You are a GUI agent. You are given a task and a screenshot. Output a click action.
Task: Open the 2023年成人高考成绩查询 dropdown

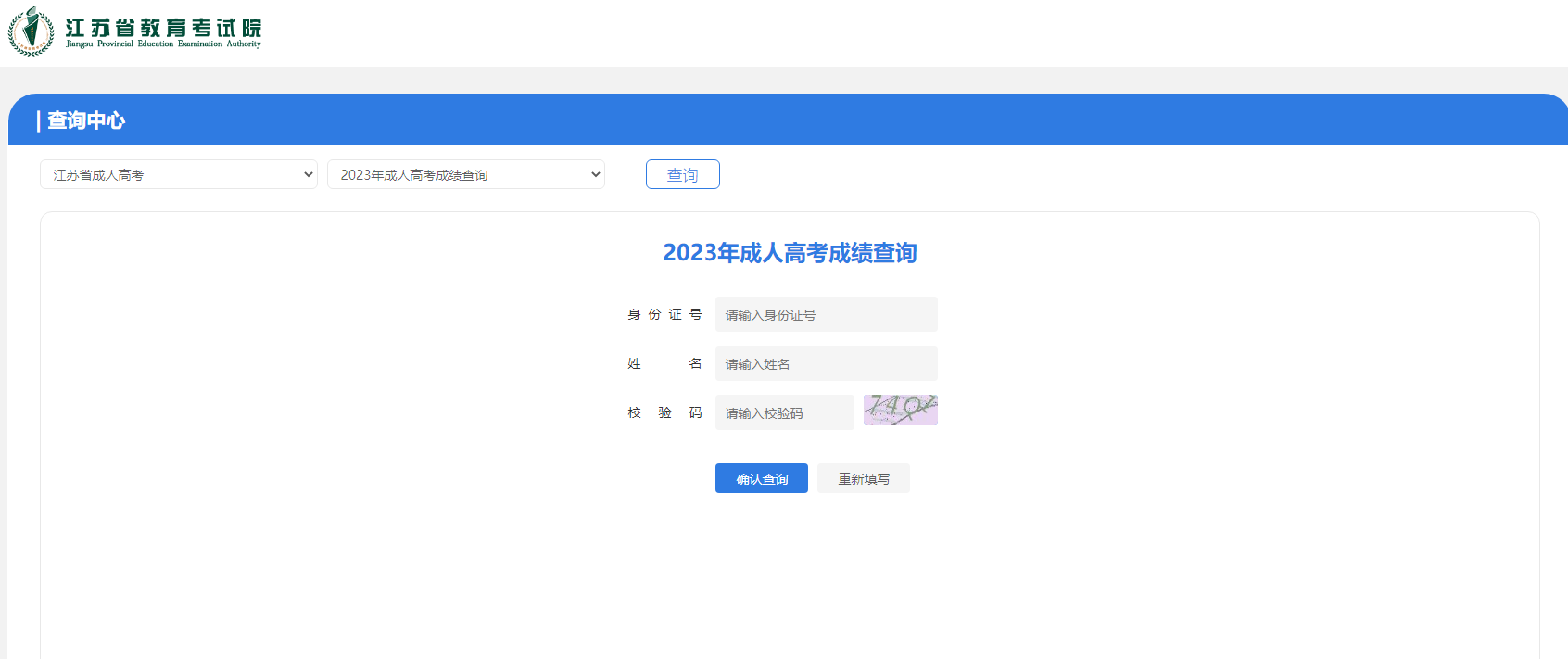466,174
